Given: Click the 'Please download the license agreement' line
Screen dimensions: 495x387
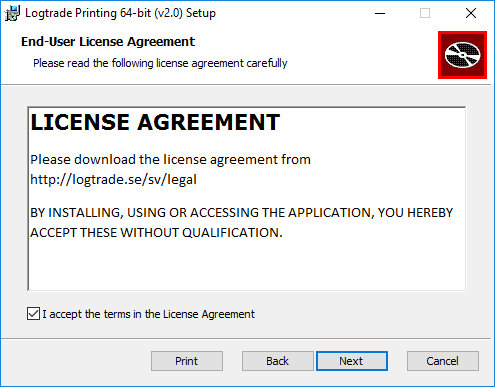Looking at the screenshot, I should (170, 160).
